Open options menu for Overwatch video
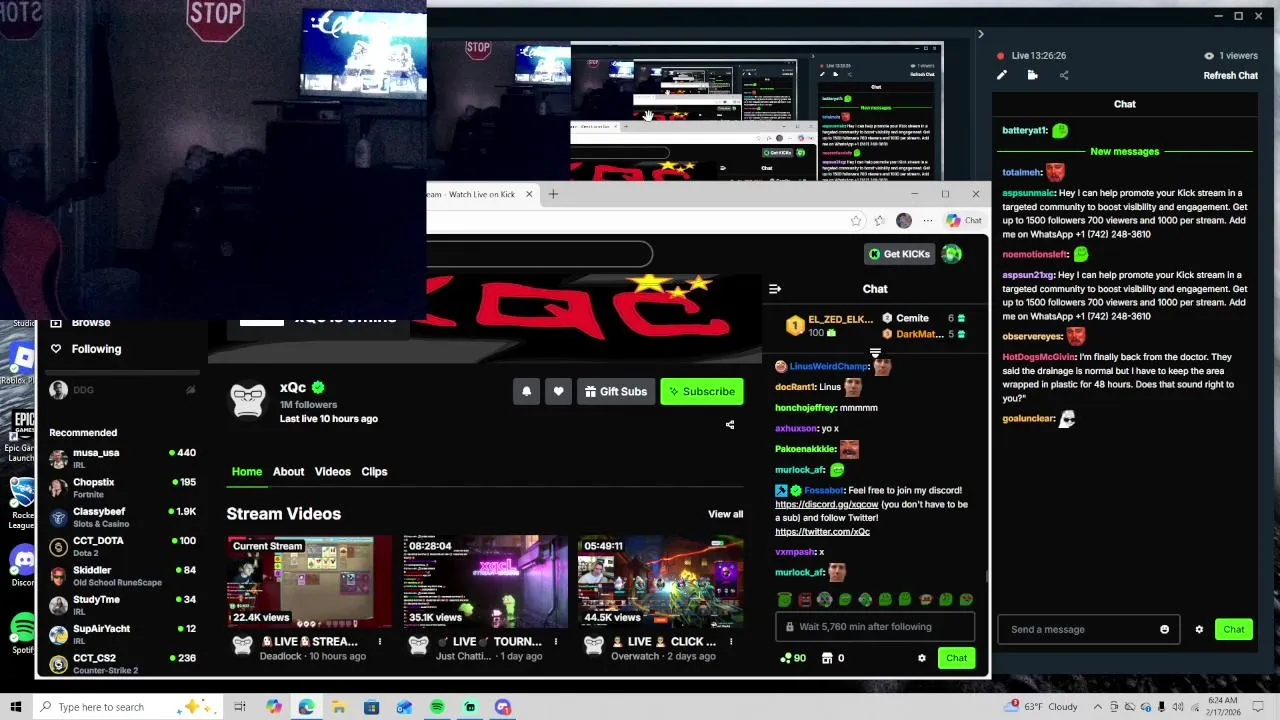The image size is (1280, 720). (x=731, y=642)
